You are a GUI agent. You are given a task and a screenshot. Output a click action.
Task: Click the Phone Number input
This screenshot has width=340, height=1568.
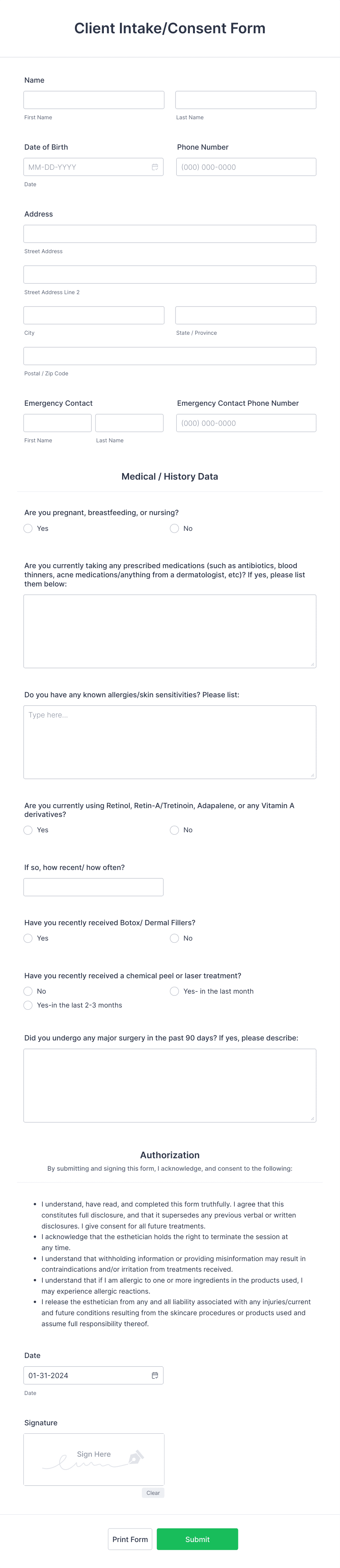(x=246, y=166)
